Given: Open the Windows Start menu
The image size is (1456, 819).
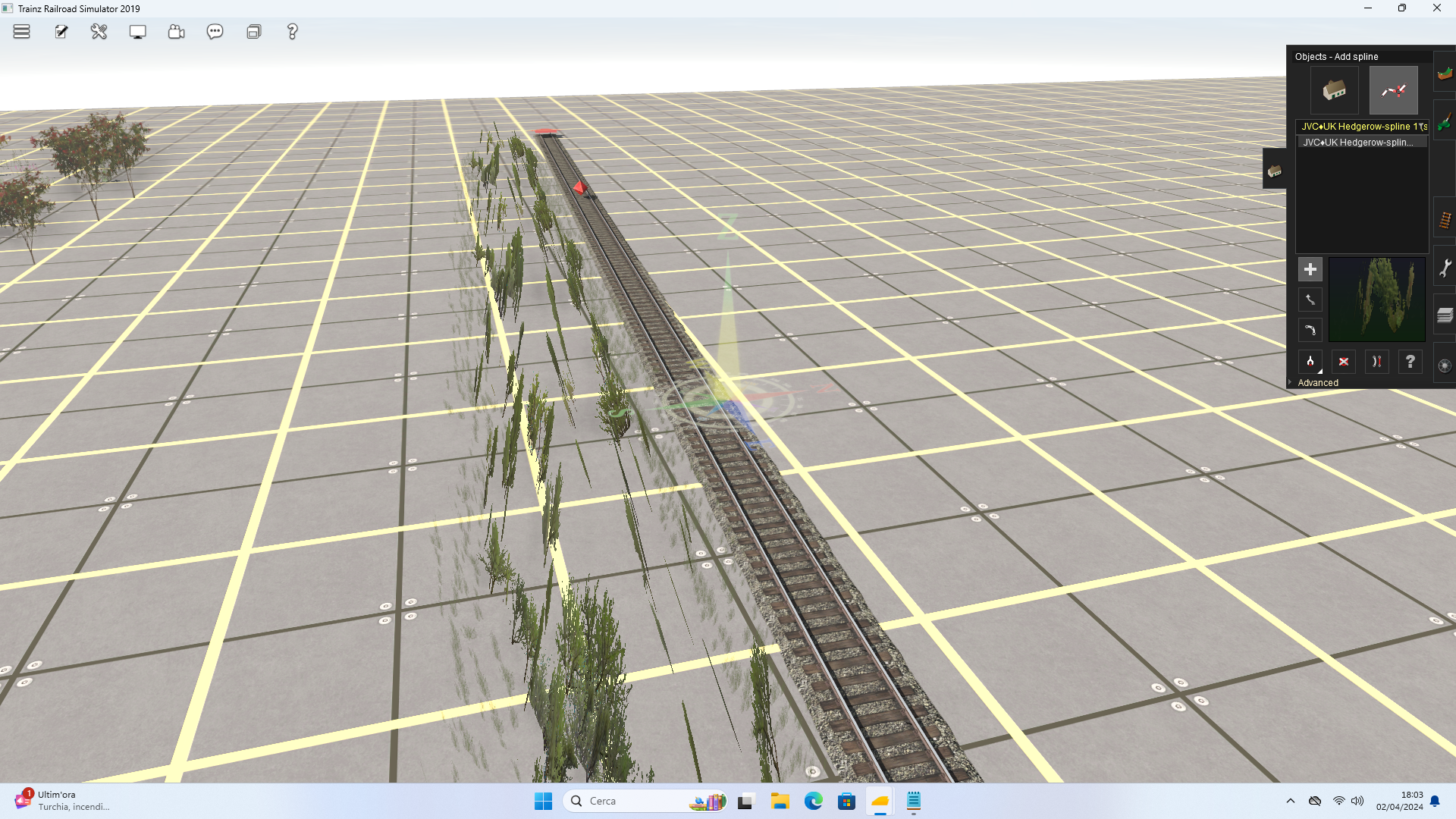Looking at the screenshot, I should pos(543,801).
